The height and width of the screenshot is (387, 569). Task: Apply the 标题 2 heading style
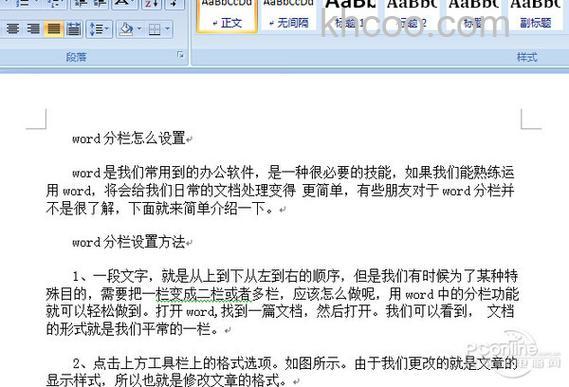point(412,16)
